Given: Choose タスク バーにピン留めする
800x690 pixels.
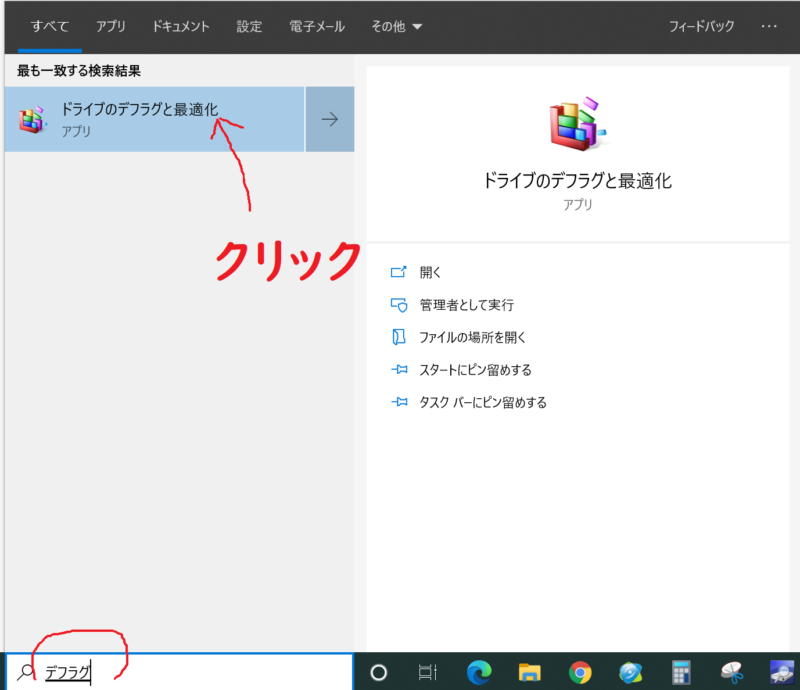Looking at the screenshot, I should click(x=483, y=403).
